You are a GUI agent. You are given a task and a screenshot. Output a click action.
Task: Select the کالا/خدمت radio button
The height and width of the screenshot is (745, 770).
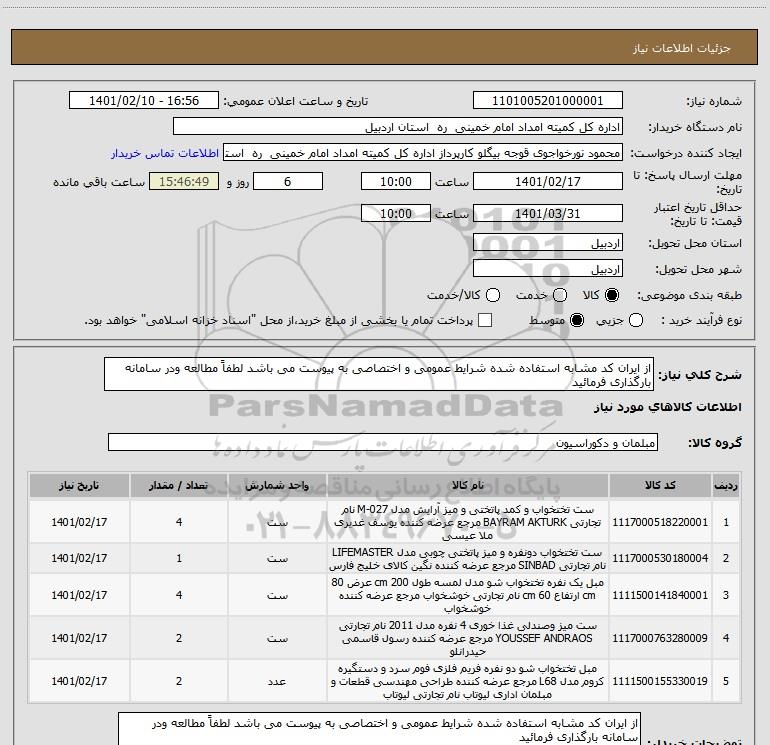click(x=493, y=295)
